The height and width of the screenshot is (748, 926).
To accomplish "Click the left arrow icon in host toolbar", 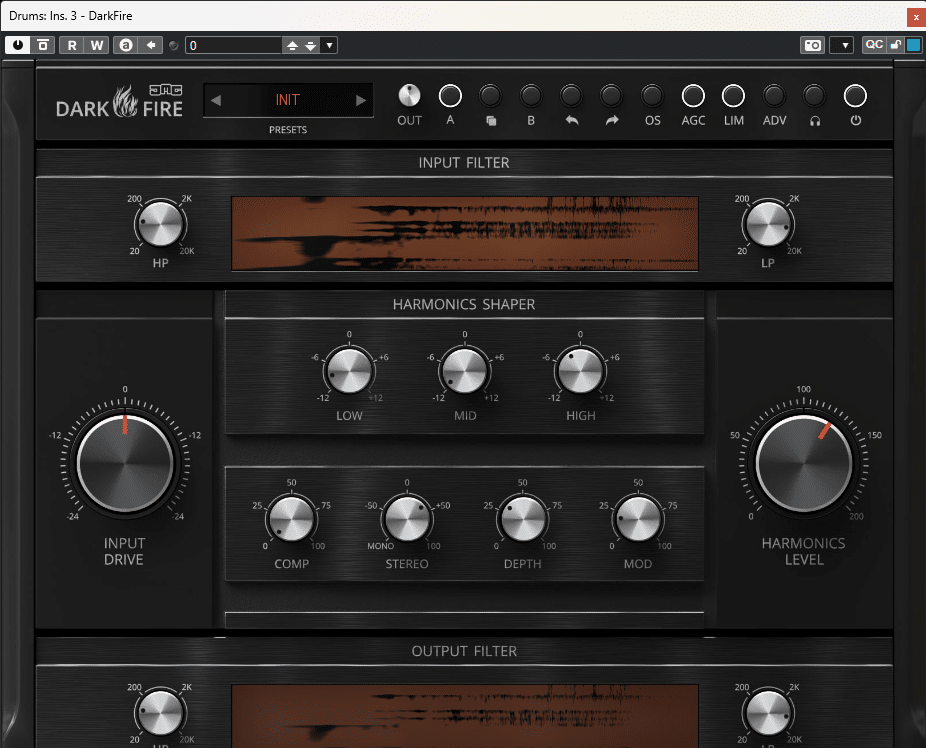I will 151,45.
